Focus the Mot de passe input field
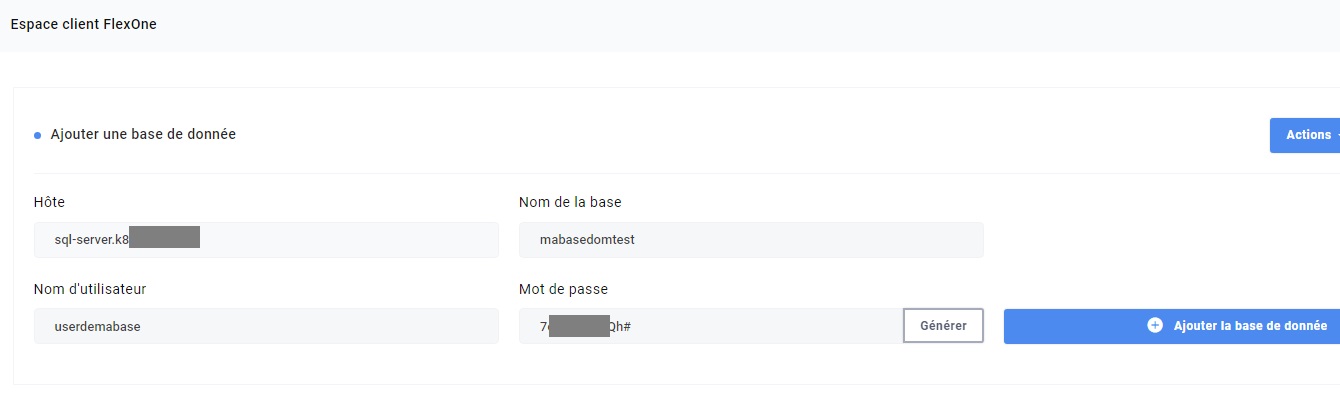Screen dimensions: 1340x396 point(711,326)
